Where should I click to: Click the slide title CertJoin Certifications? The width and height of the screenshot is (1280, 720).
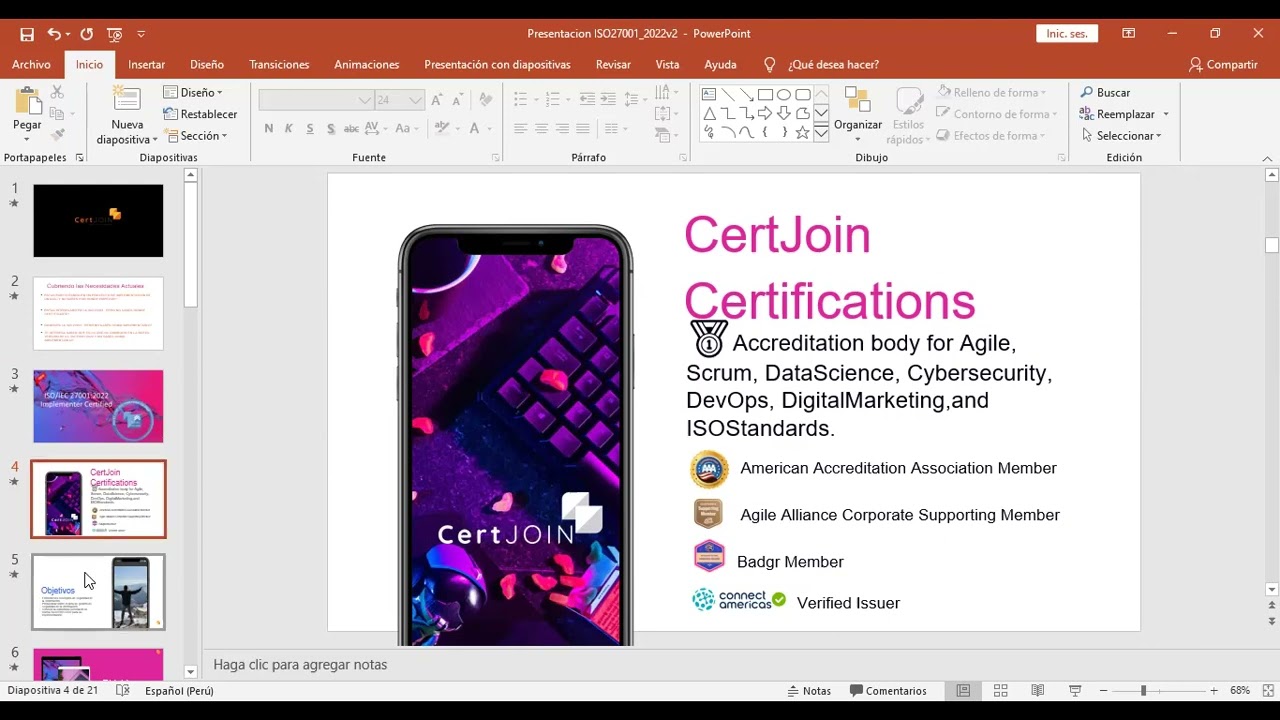click(x=829, y=268)
